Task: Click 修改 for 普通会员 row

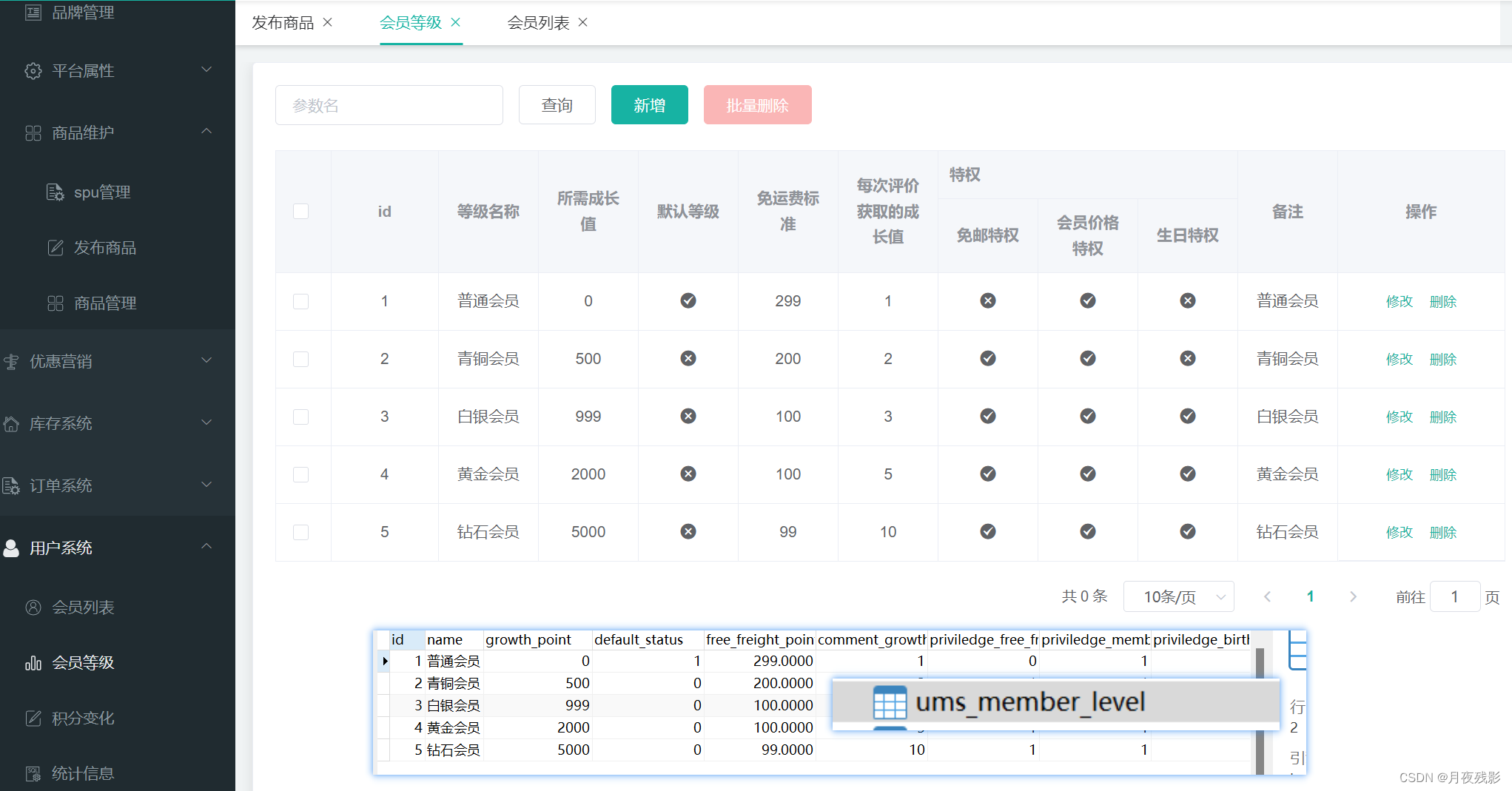Action: (1399, 301)
